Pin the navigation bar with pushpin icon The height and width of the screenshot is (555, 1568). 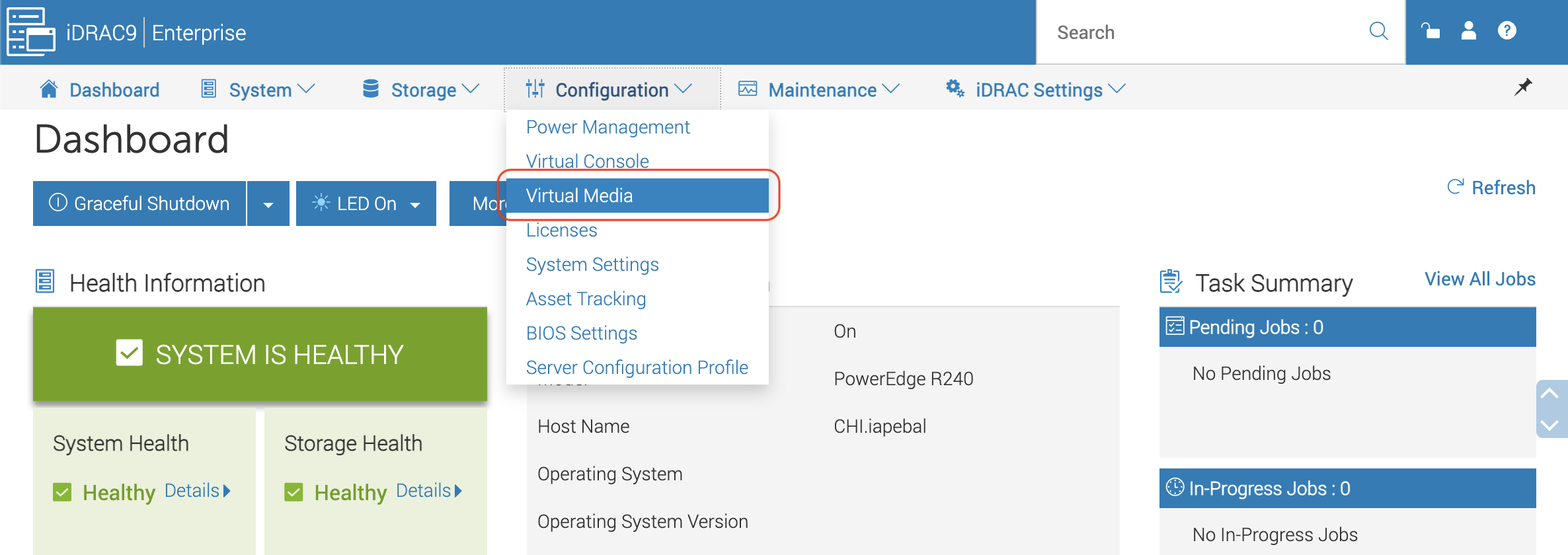coord(1523,87)
